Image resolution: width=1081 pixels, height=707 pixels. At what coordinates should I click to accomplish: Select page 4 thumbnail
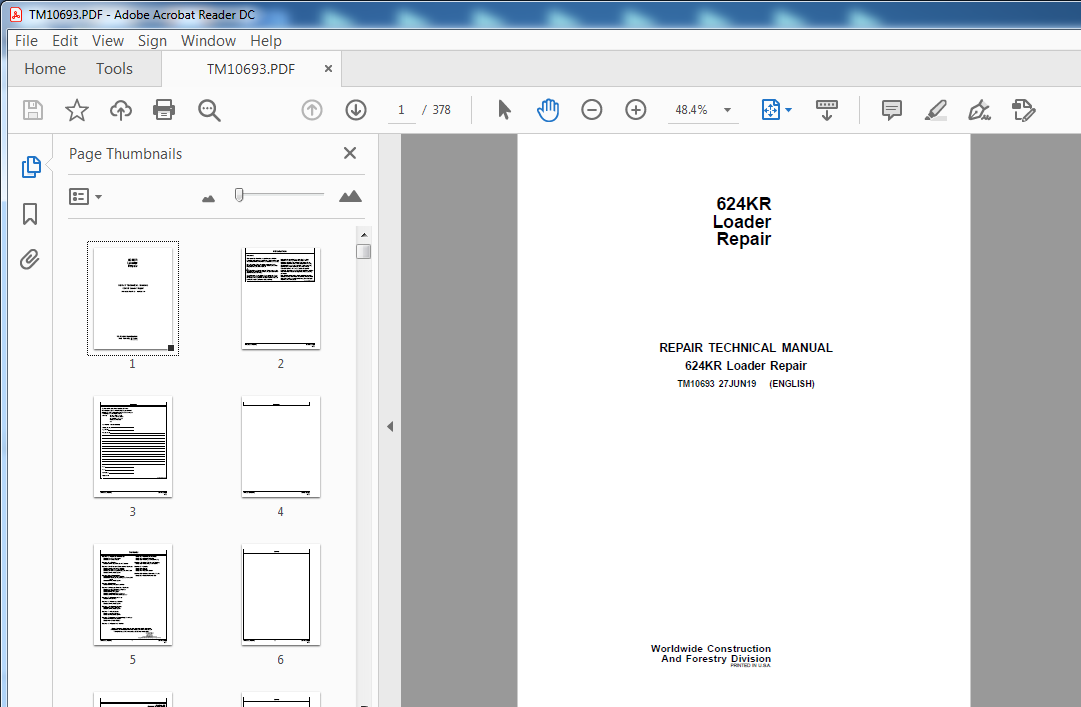[281, 447]
